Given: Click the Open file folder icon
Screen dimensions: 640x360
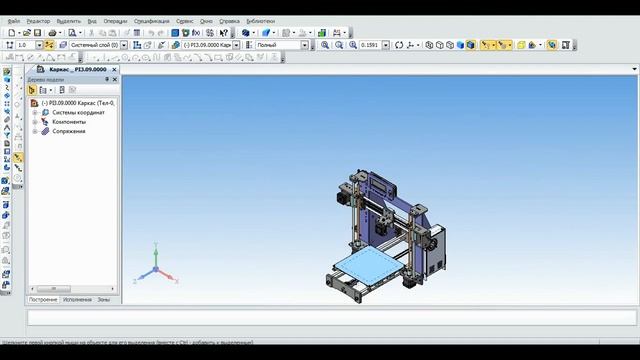Looking at the screenshot, I should coord(27,33).
